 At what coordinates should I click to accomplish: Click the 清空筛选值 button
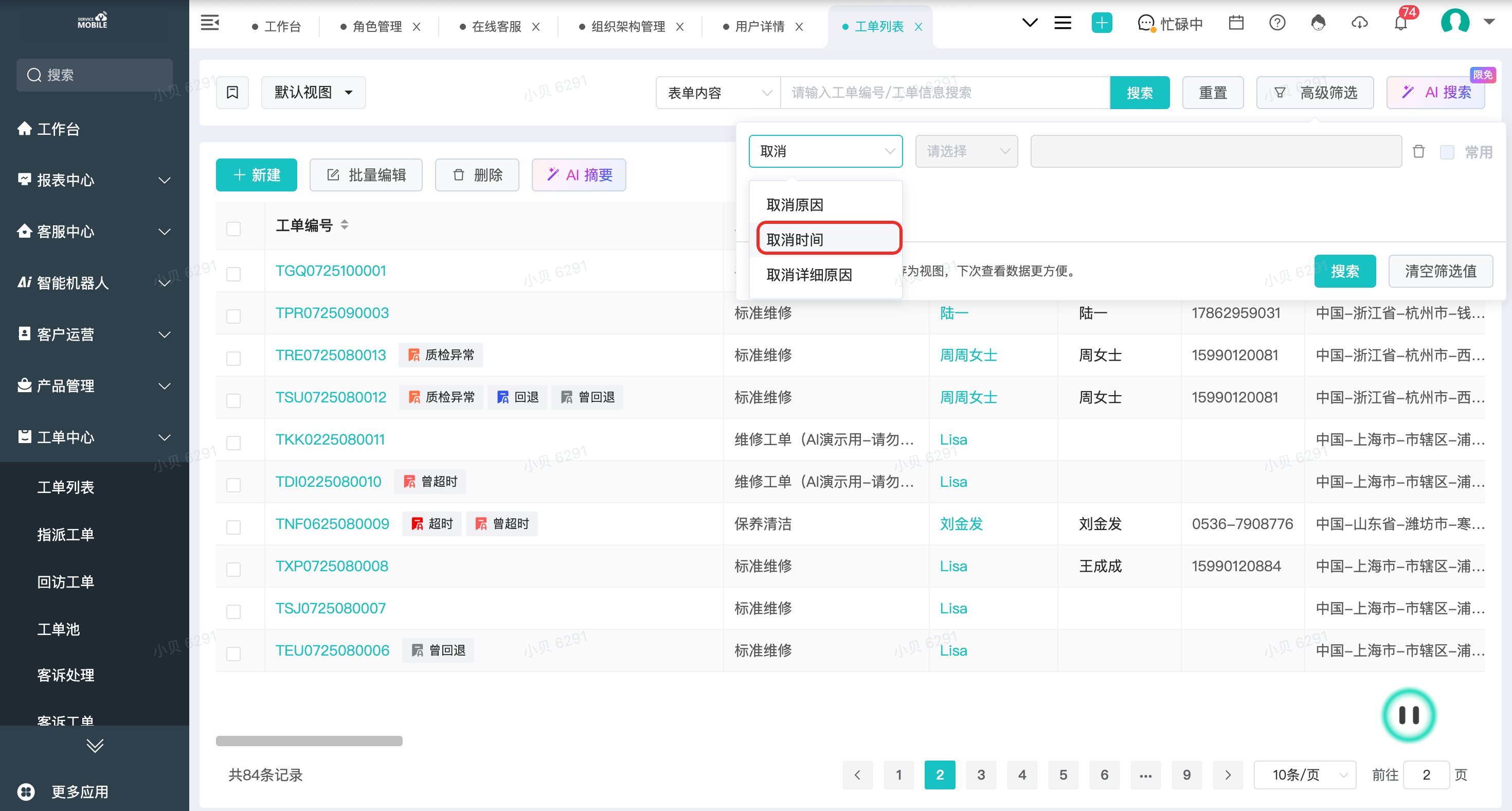pyautogui.click(x=1441, y=271)
